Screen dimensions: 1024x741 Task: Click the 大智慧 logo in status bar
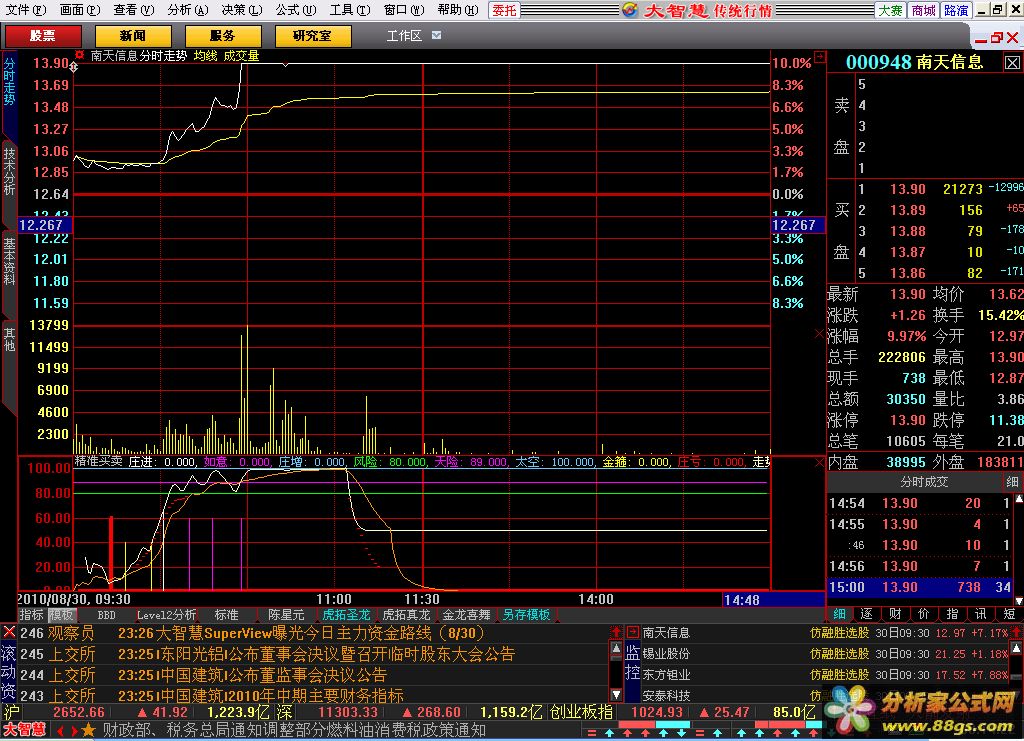(x=25, y=730)
